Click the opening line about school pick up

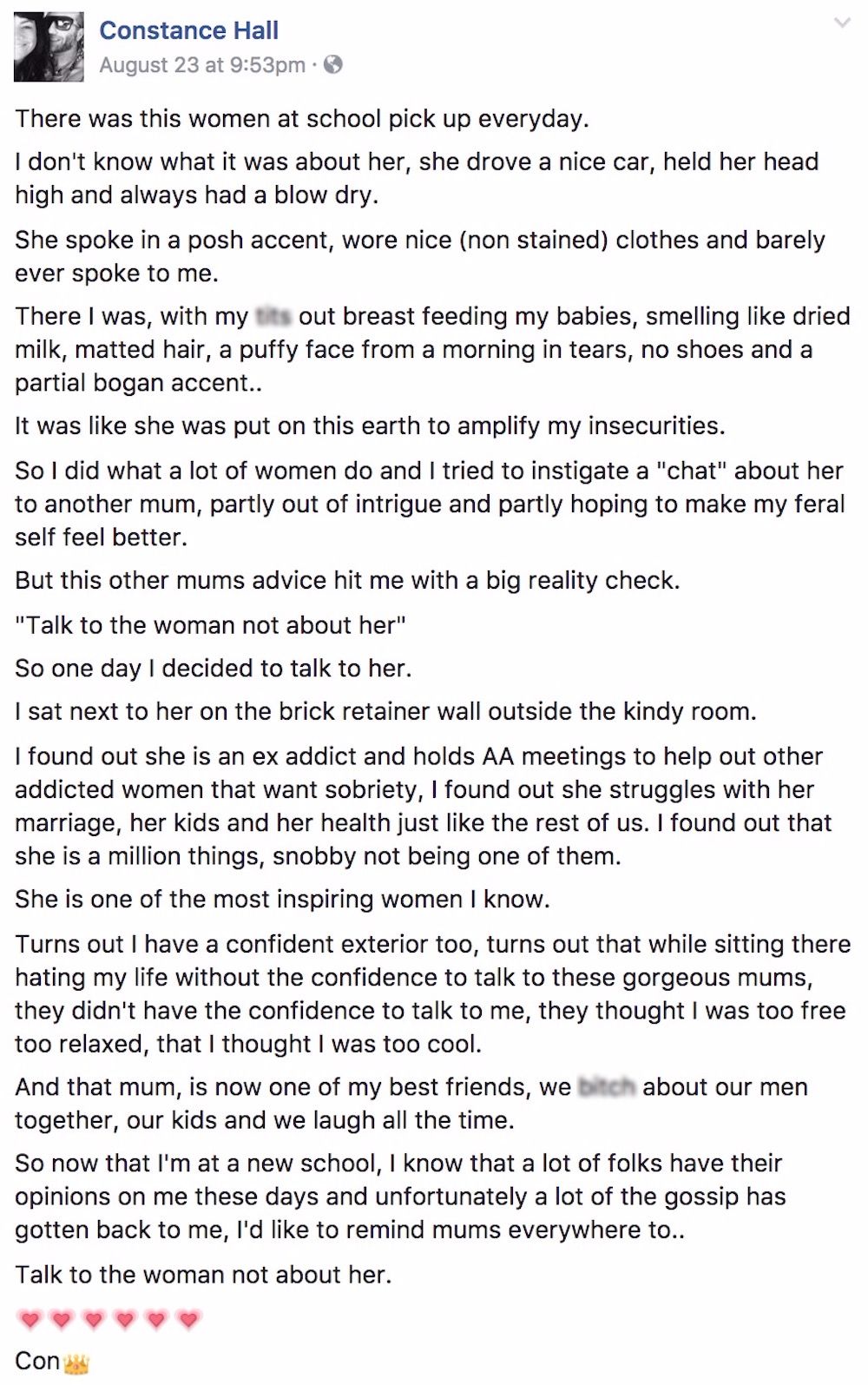click(302, 119)
